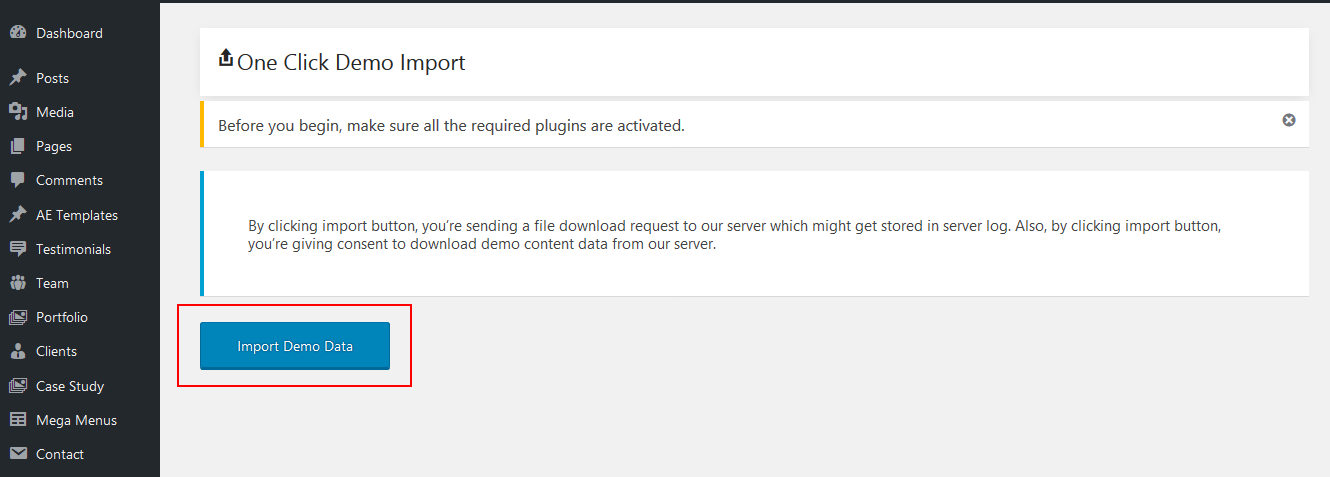1330x477 pixels.
Task: Click the Clients person icon
Action: point(17,351)
